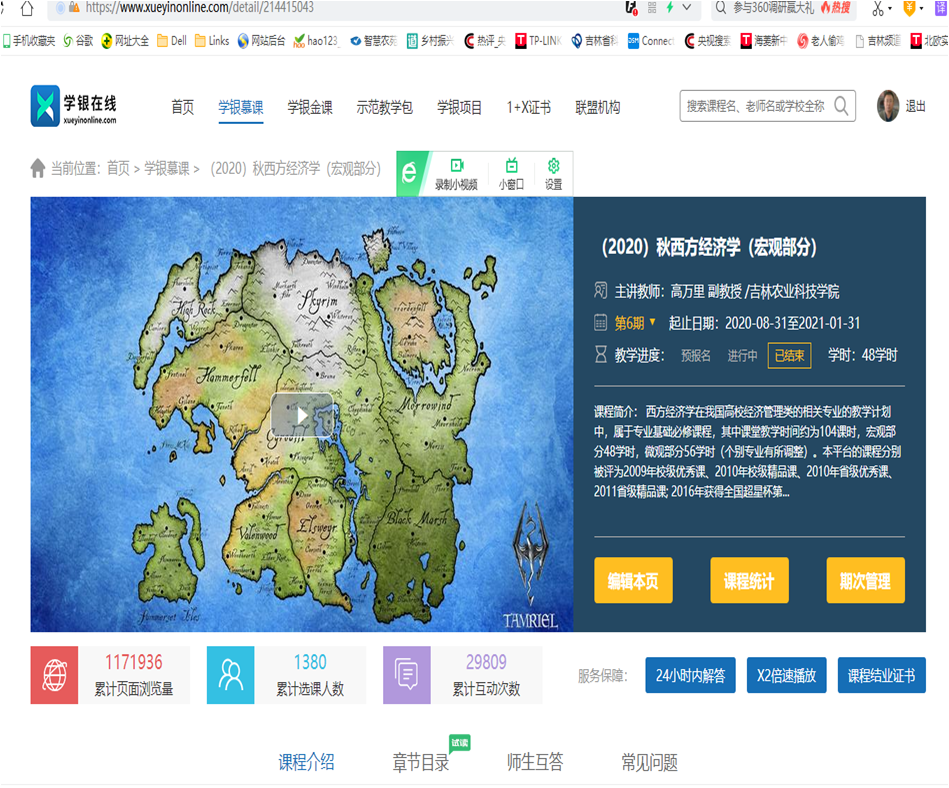The image size is (949, 788).
Task: Click the 首页 breadcrumb link
Action: (119, 168)
